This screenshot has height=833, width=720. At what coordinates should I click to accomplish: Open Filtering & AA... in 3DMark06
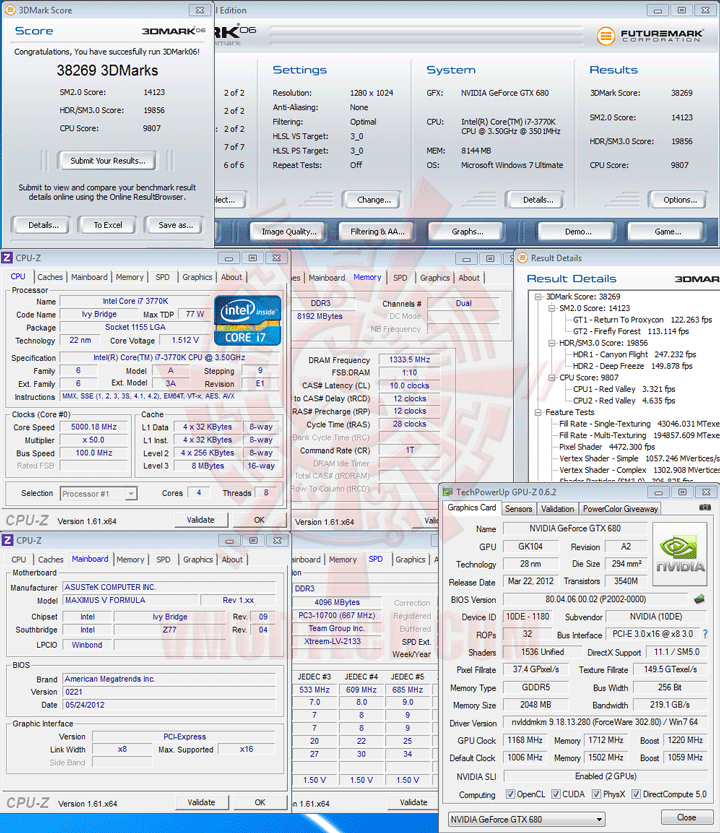point(377,232)
